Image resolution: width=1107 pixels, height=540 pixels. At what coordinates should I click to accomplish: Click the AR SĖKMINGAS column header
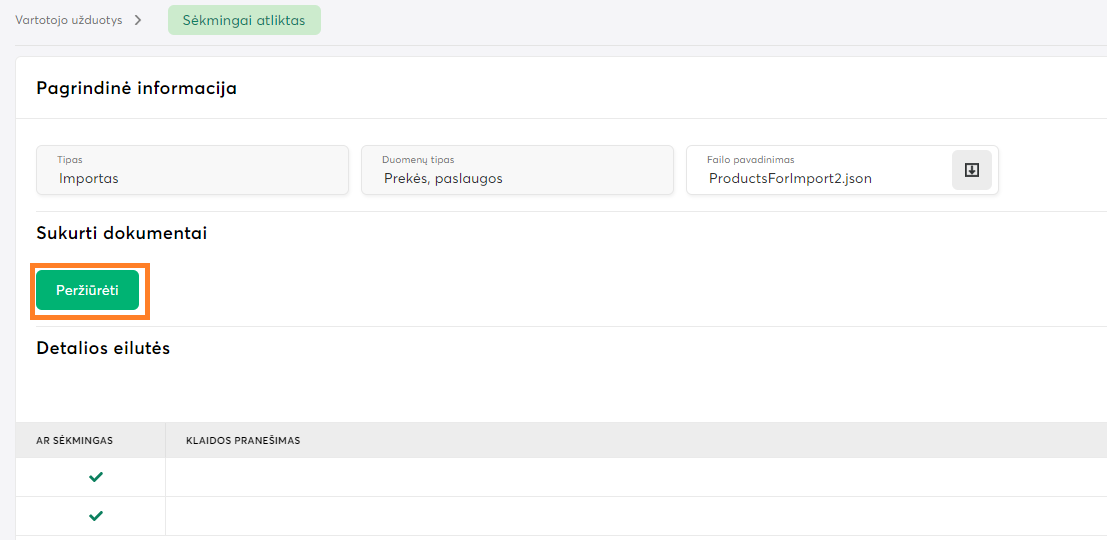pos(75,440)
